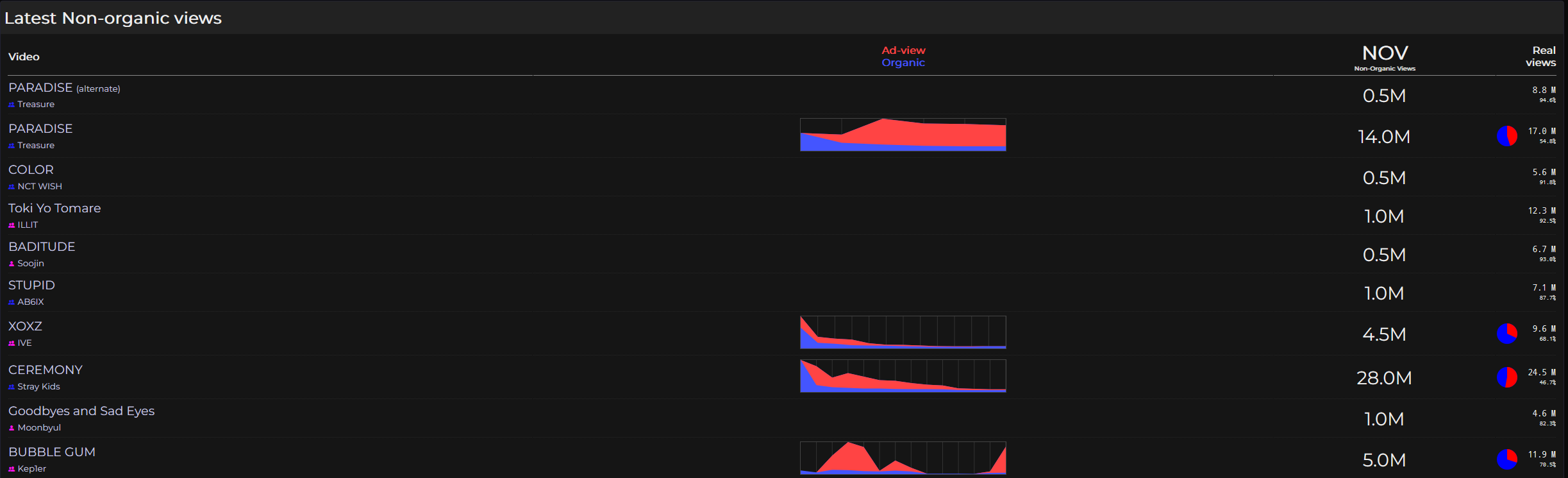Click the group icon beside NCT WISH
Screen dimensions: 1568x478
pyautogui.click(x=12, y=187)
